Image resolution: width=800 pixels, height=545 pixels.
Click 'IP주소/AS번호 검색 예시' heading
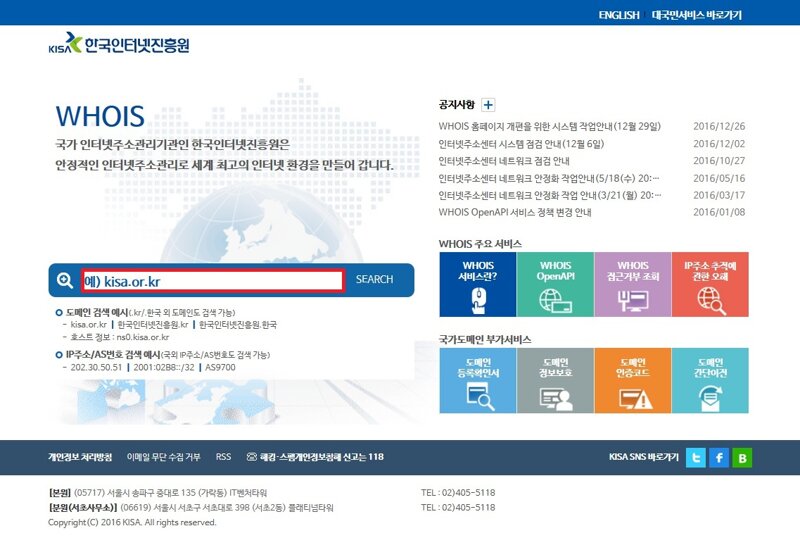(113, 354)
